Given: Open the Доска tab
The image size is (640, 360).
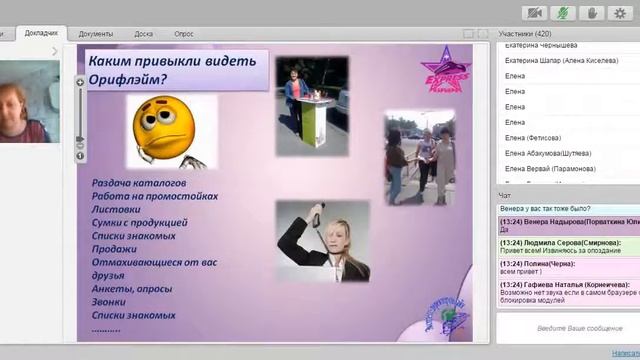Looking at the screenshot, I should coord(144,34).
